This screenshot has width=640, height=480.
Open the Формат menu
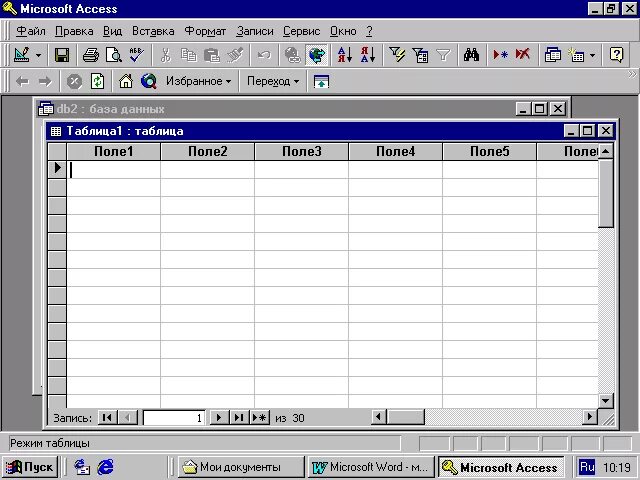[x=205, y=31]
